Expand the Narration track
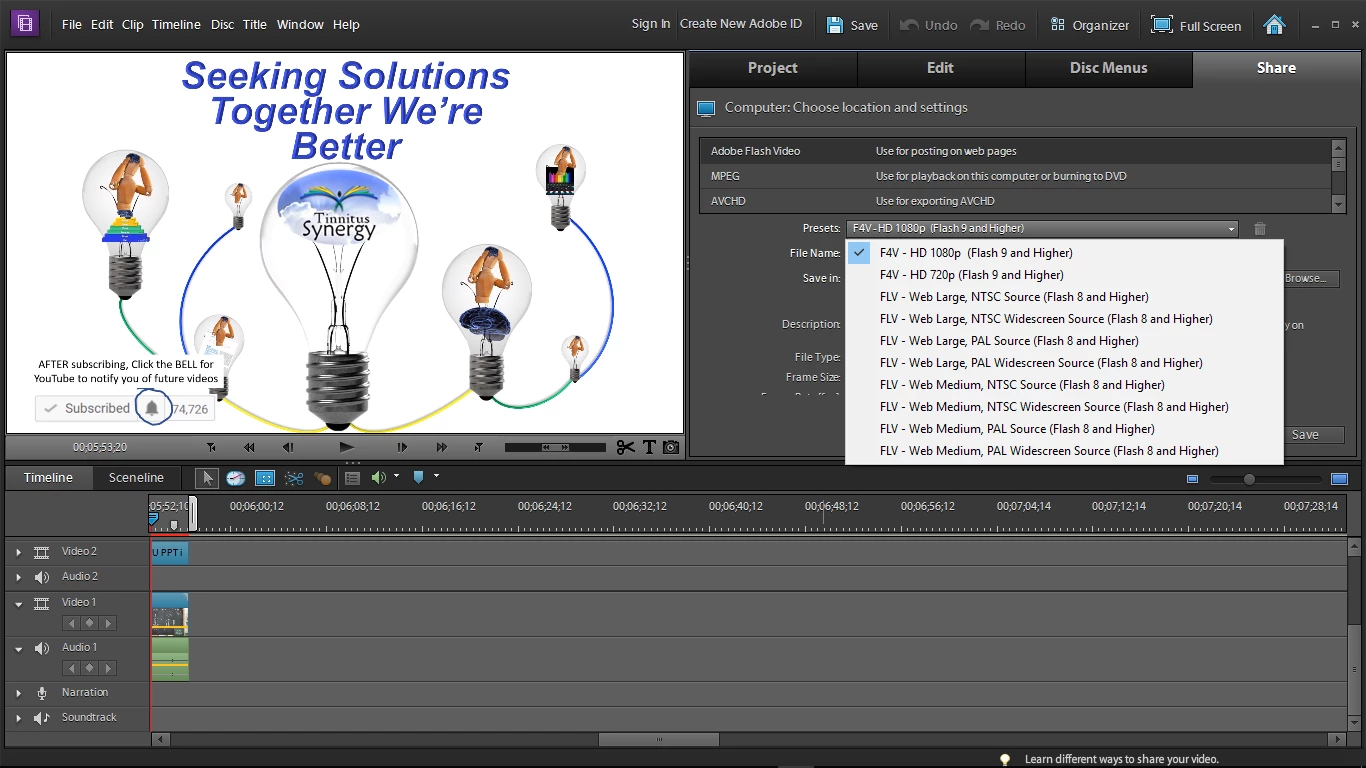This screenshot has height=768, width=1366. pos(18,693)
